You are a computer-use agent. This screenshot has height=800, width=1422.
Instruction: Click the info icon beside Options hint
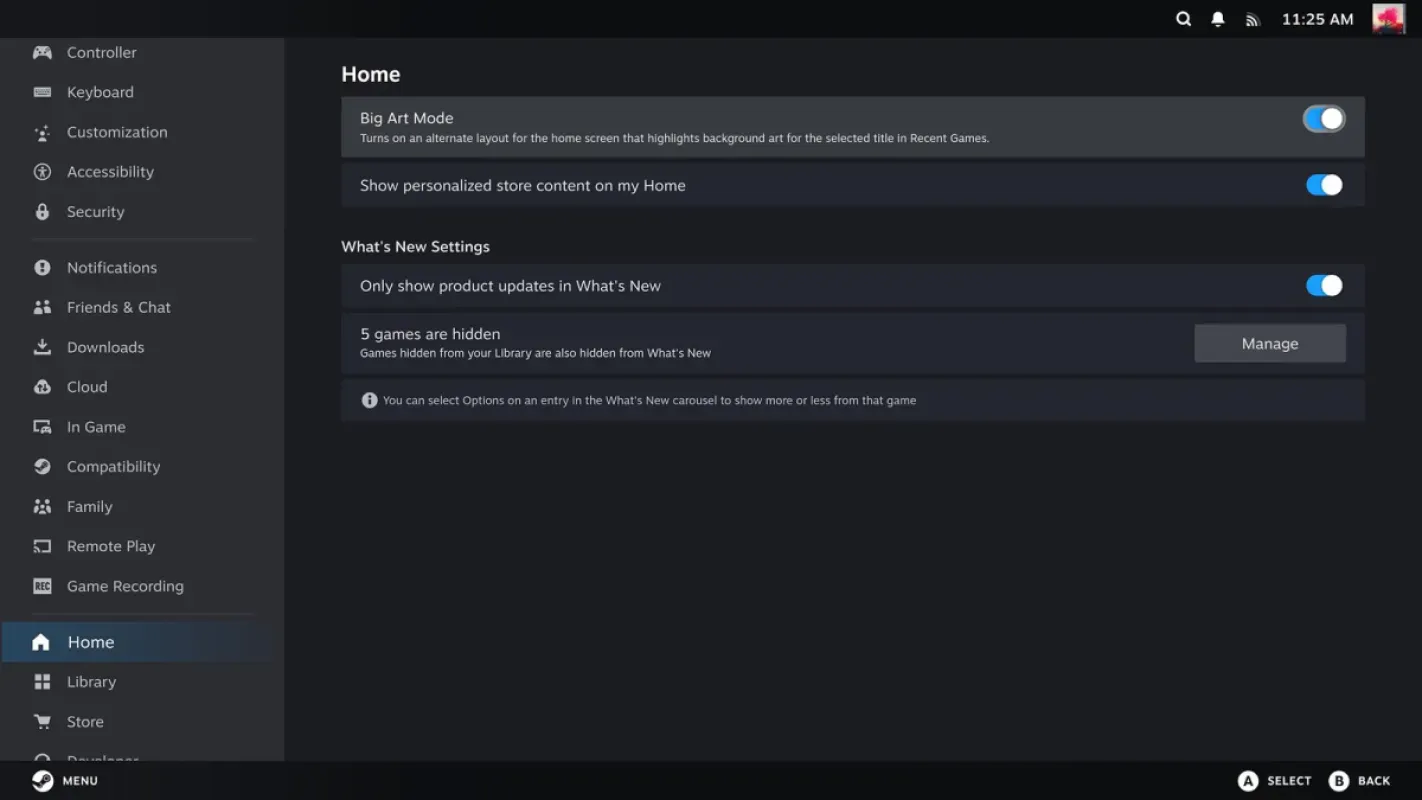pos(369,400)
